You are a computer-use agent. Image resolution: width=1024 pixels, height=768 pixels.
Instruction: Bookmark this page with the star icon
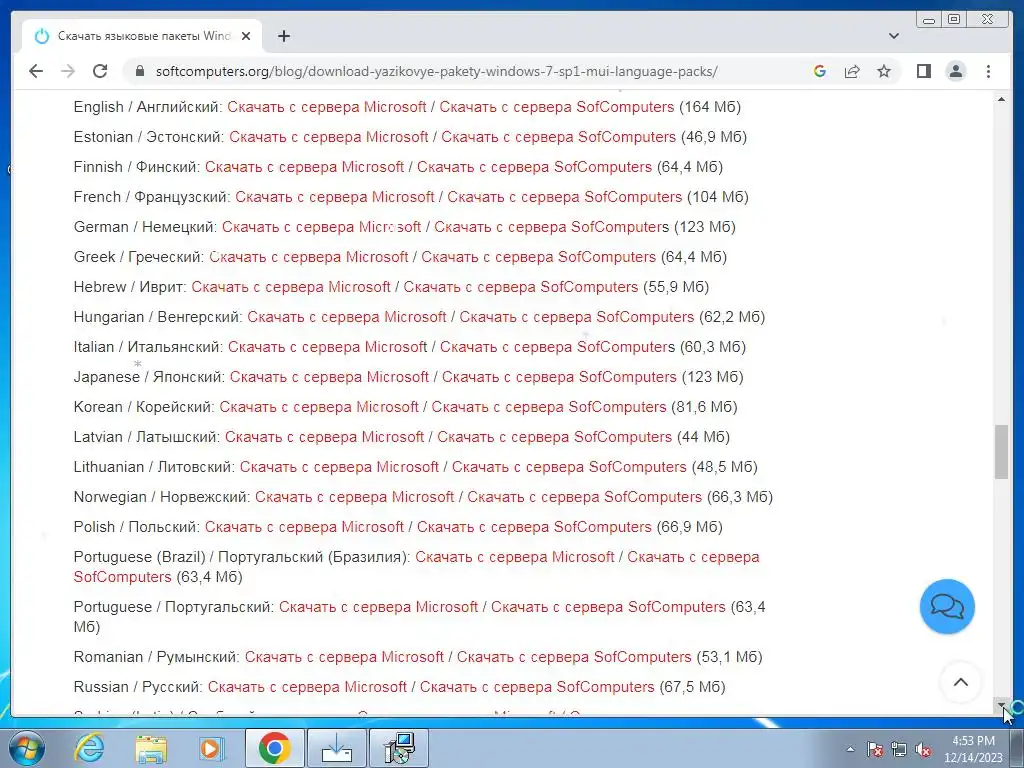click(884, 71)
